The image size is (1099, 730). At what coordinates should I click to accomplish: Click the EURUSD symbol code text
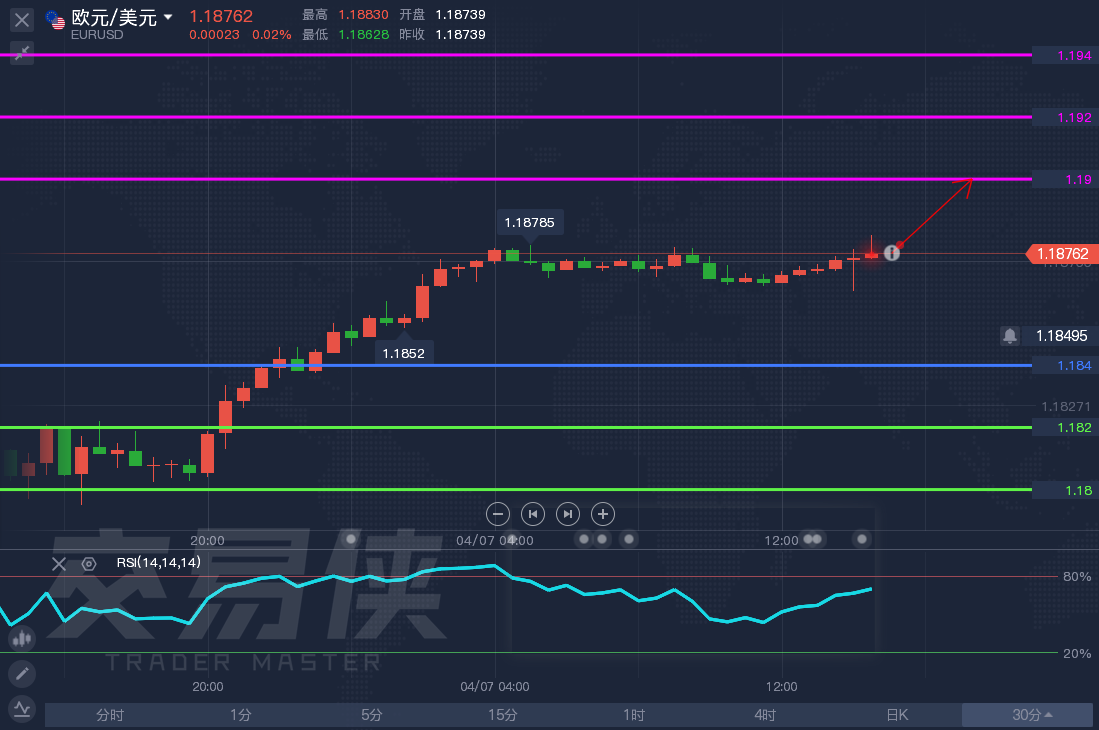tap(97, 35)
